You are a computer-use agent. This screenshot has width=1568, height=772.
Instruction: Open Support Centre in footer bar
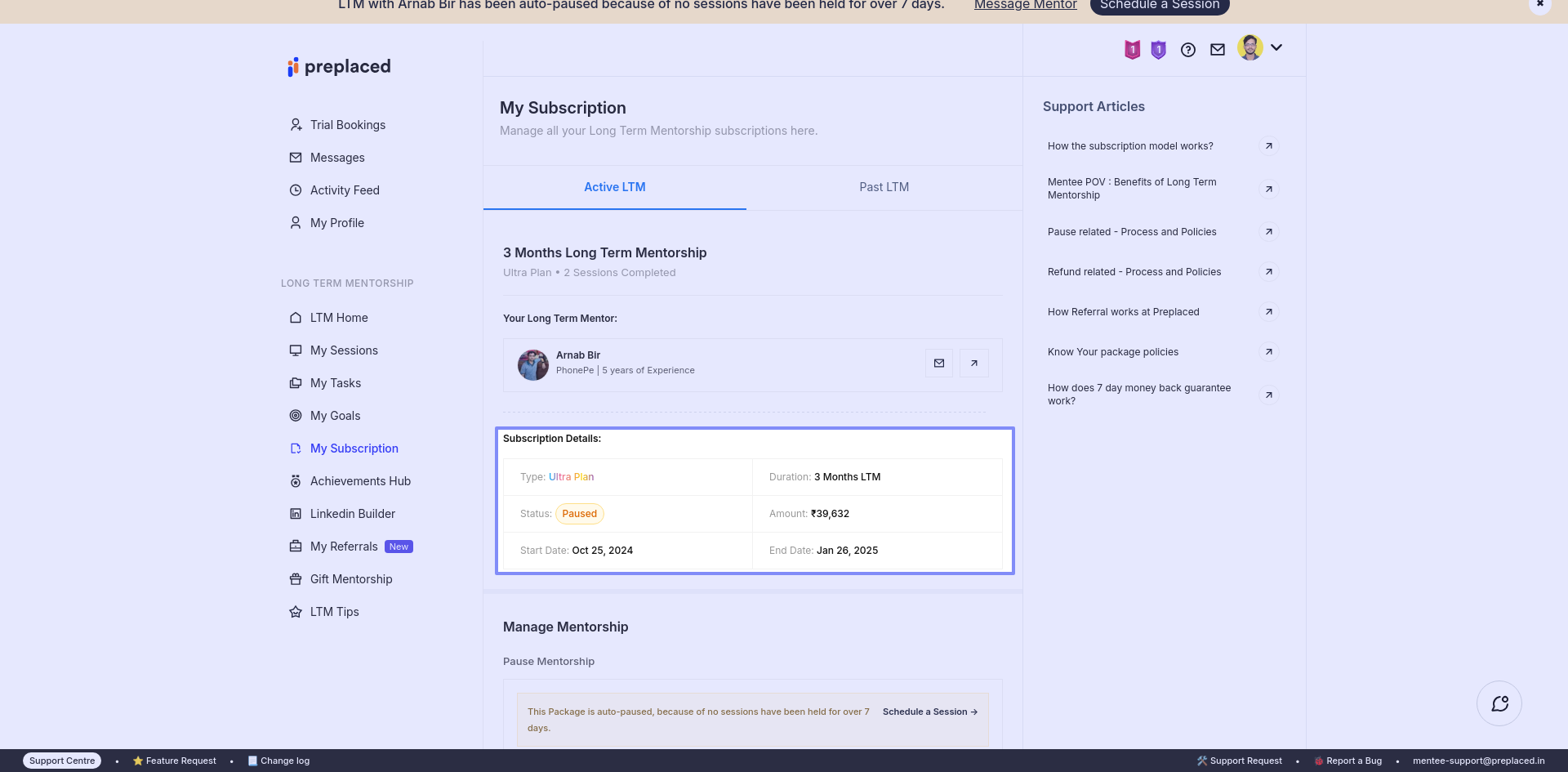62,761
